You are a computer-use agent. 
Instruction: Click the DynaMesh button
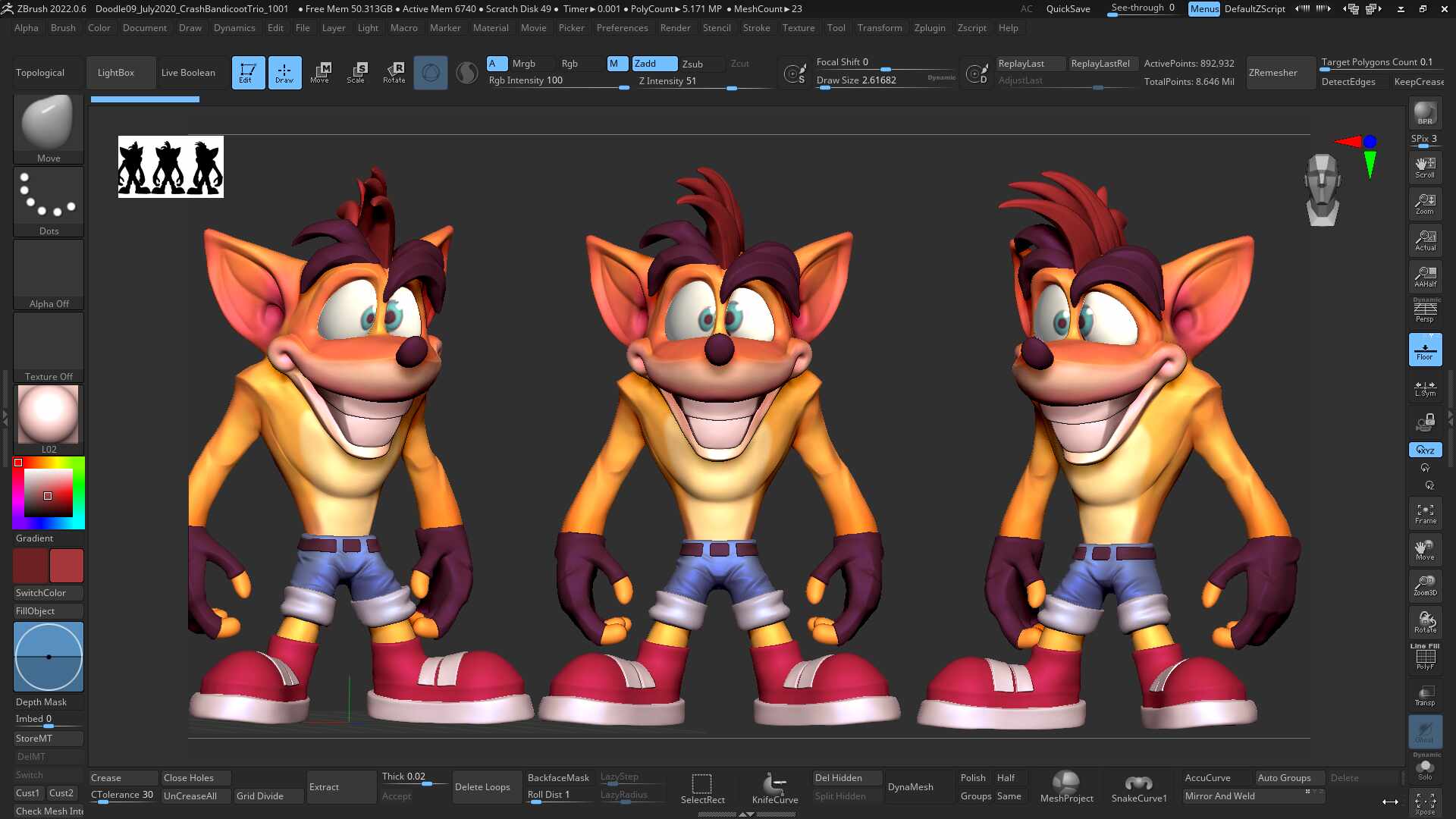coord(918,787)
